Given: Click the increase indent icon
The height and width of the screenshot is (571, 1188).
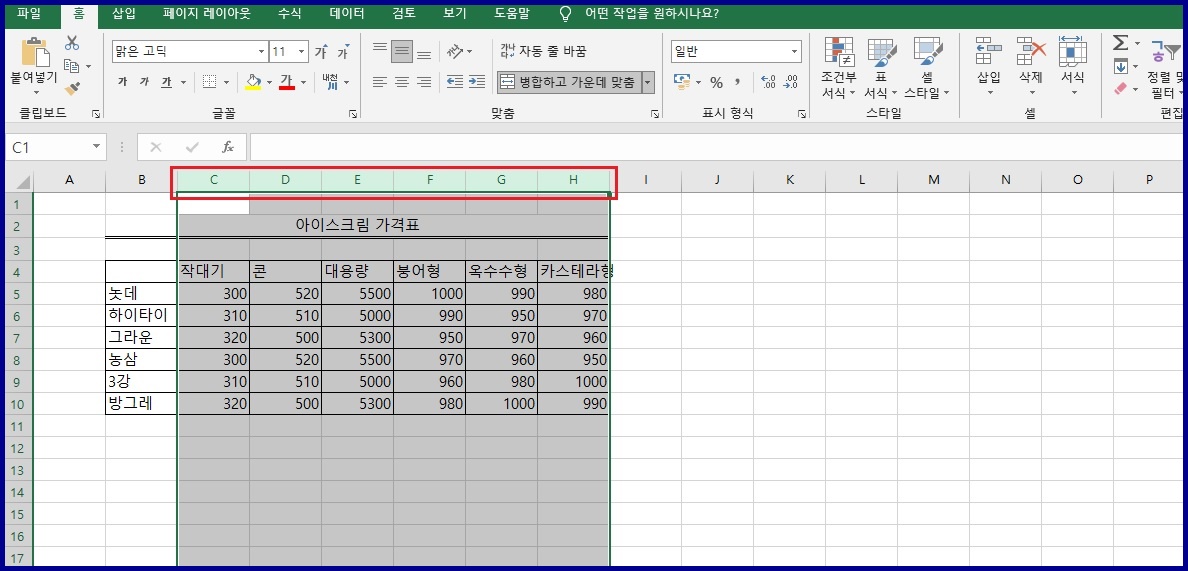Looking at the screenshot, I should [477, 82].
